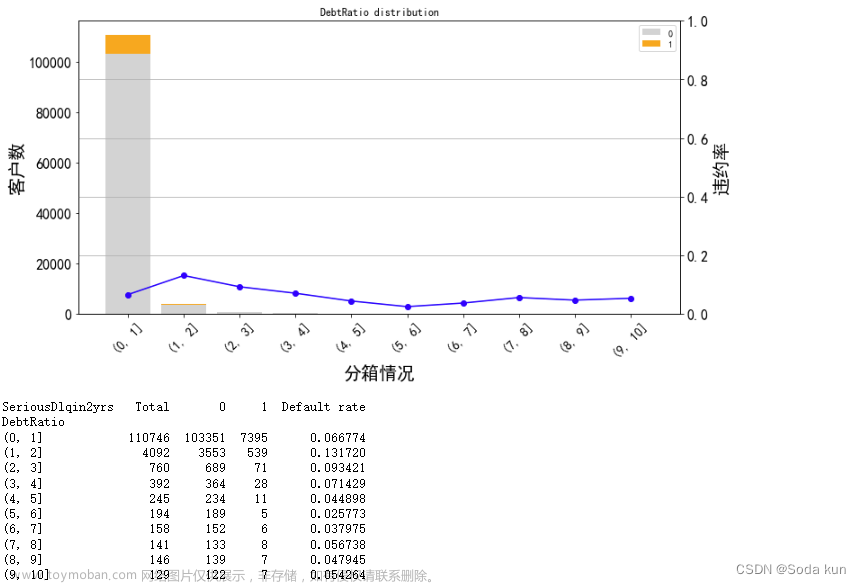Click the default count "539"
The image size is (861, 584).
tap(257, 453)
